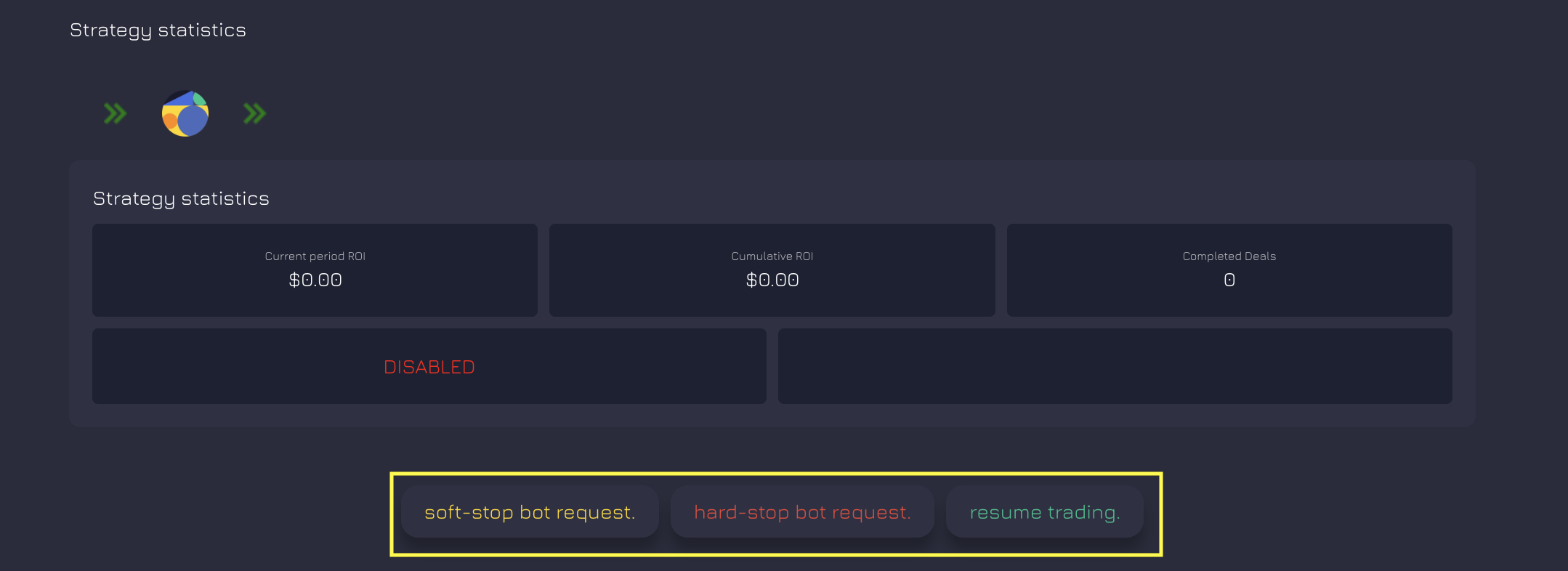Click the $0.00 value under Current period ROI

(x=315, y=280)
